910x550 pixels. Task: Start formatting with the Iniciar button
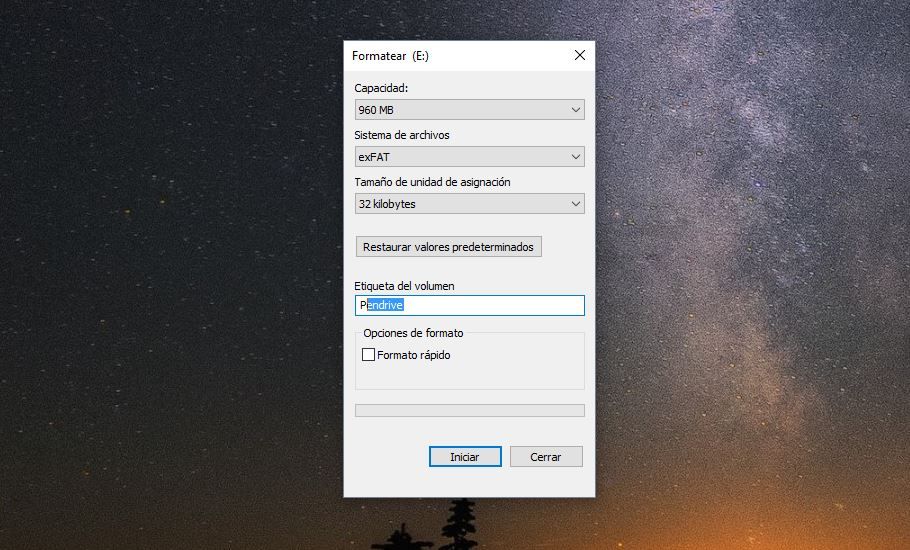tap(464, 457)
